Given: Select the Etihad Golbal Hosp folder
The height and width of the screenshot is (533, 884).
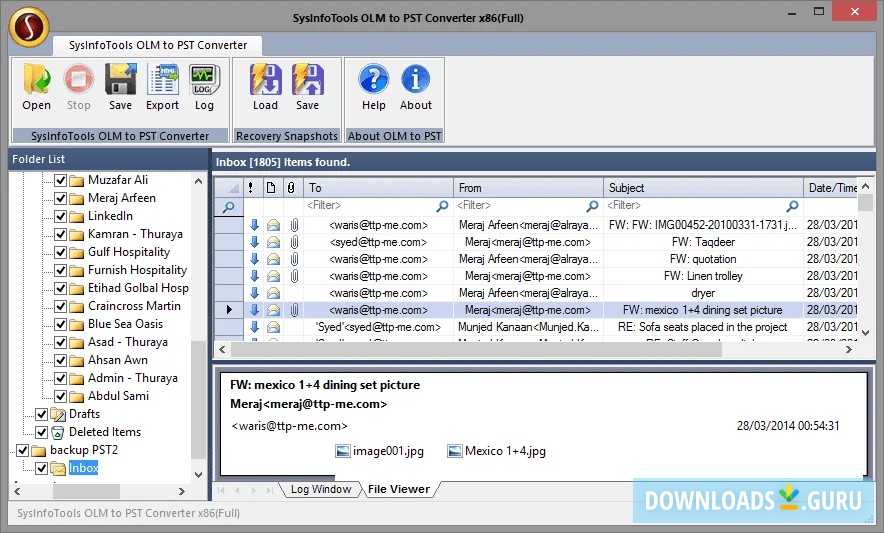Looking at the screenshot, I should (138, 288).
